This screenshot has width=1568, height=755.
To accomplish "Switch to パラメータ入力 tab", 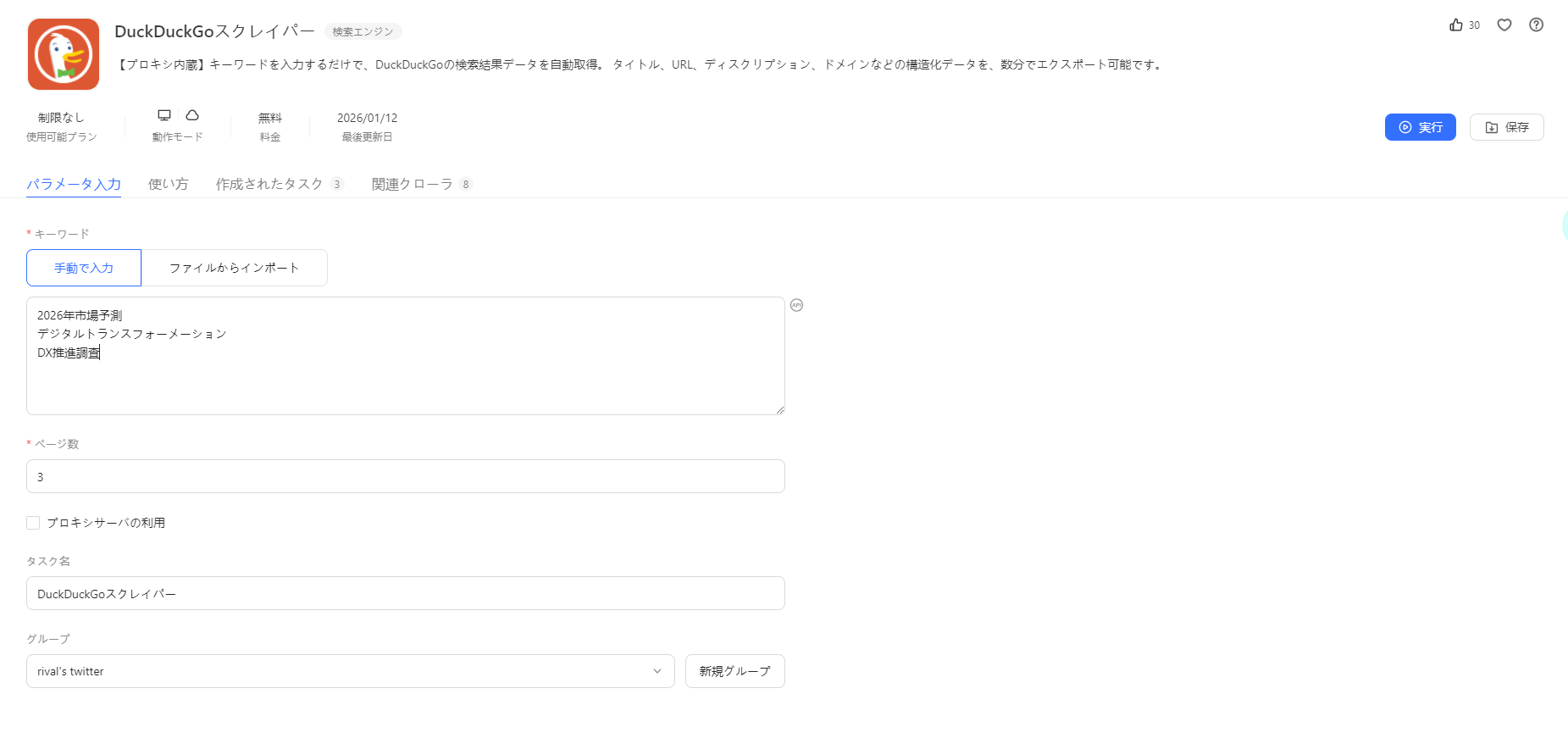I will [x=74, y=184].
